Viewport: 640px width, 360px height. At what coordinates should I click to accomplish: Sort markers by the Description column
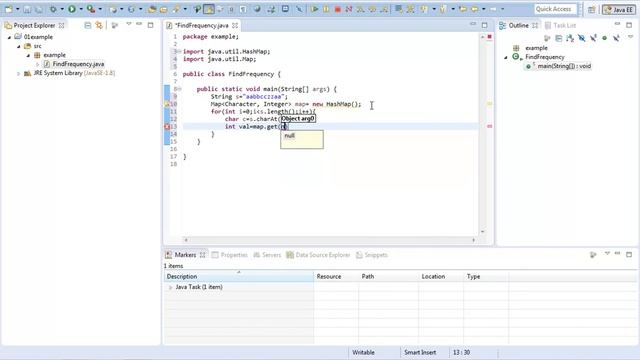tap(239, 276)
